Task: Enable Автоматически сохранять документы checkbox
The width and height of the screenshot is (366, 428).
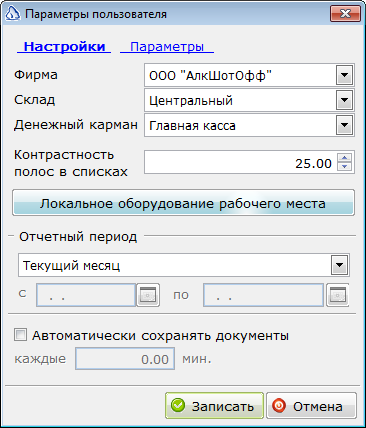Action: (x=20, y=335)
